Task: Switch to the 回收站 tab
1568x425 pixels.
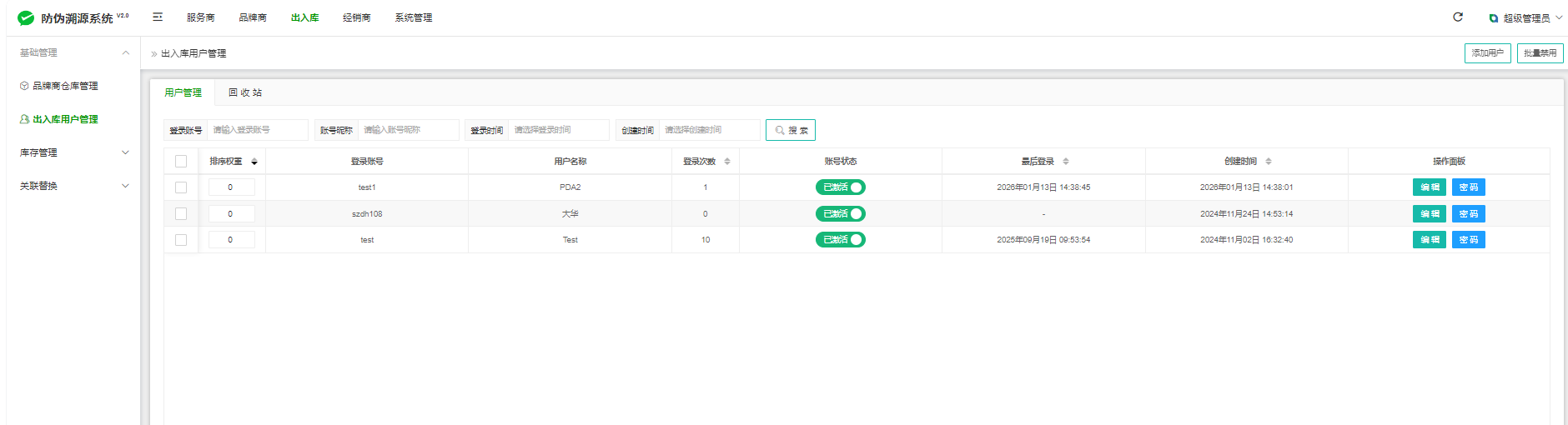Action: [x=245, y=92]
